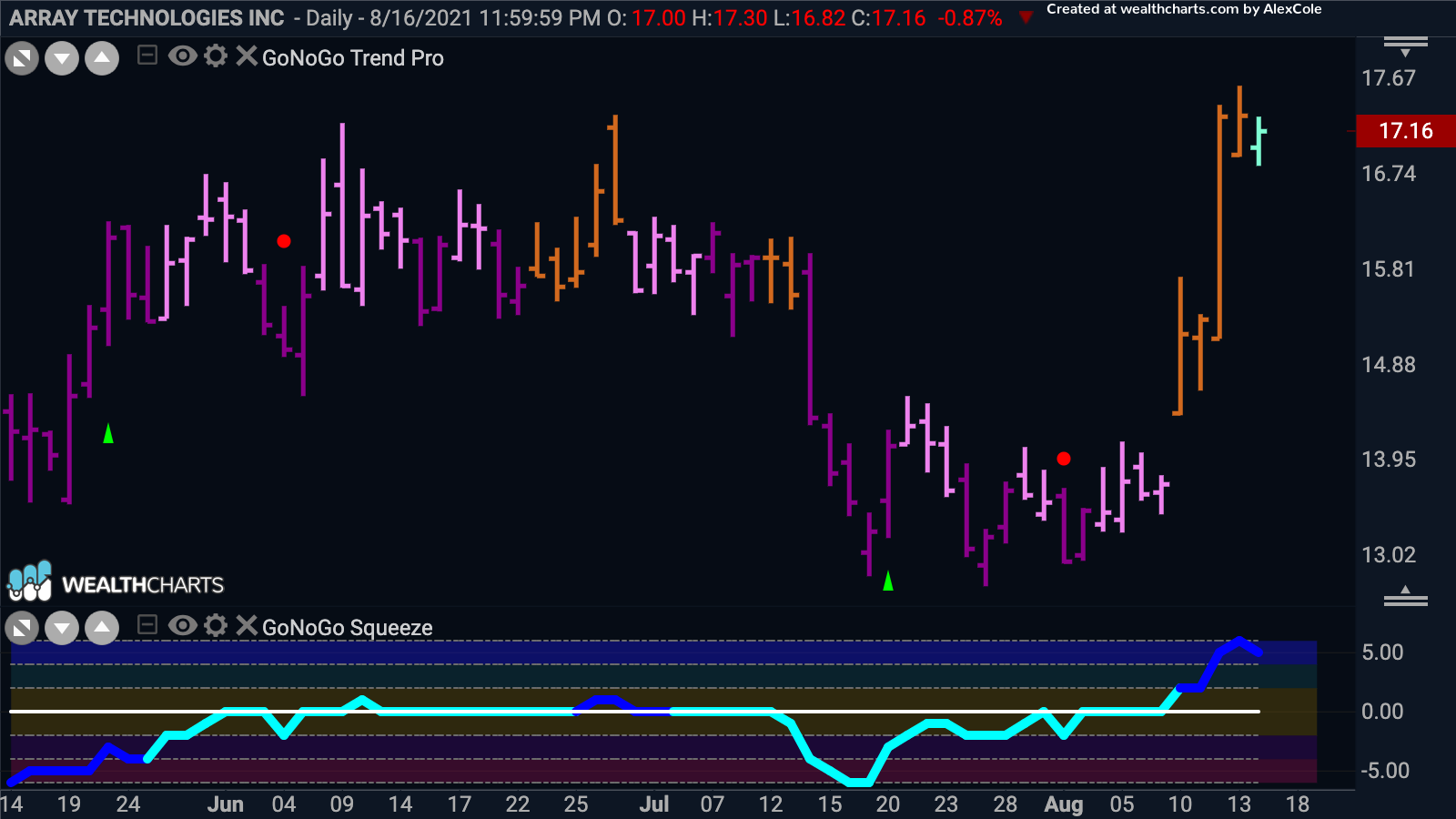Click the 5.00 squeeze axis label
Image resolution: width=1456 pixels, height=819 pixels.
coord(1382,652)
